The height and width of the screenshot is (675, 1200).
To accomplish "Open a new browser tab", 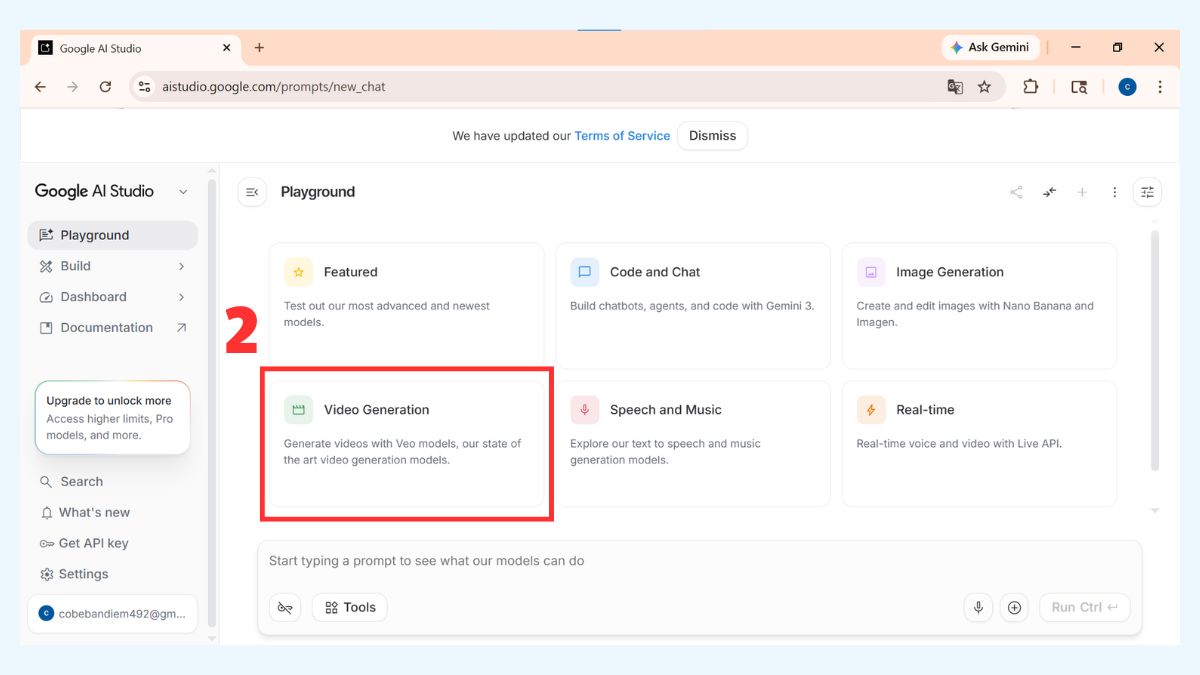I will point(259,47).
